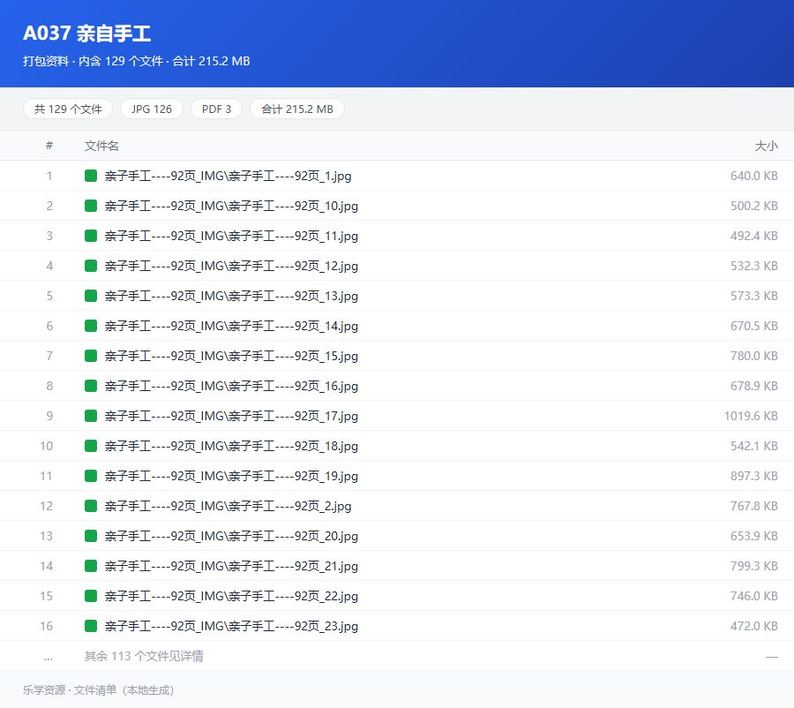
Task: Sort by the 大小 column header
Action: pyautogui.click(x=766, y=146)
